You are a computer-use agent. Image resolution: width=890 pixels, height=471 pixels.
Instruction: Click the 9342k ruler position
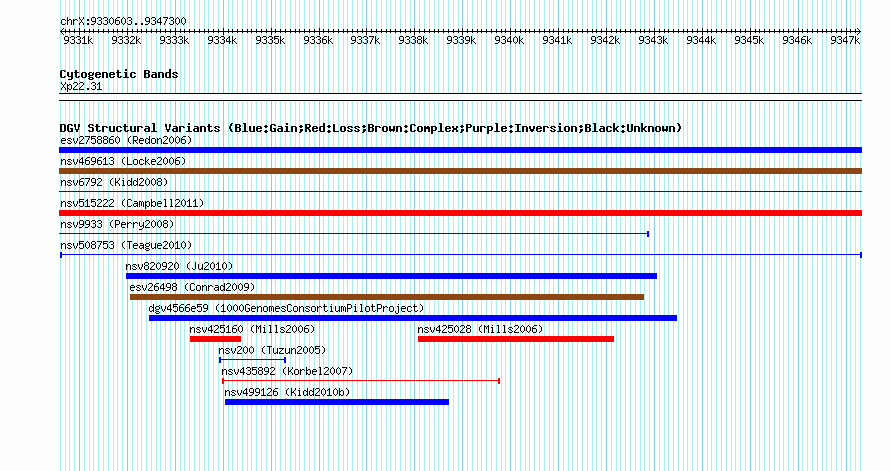coord(605,40)
